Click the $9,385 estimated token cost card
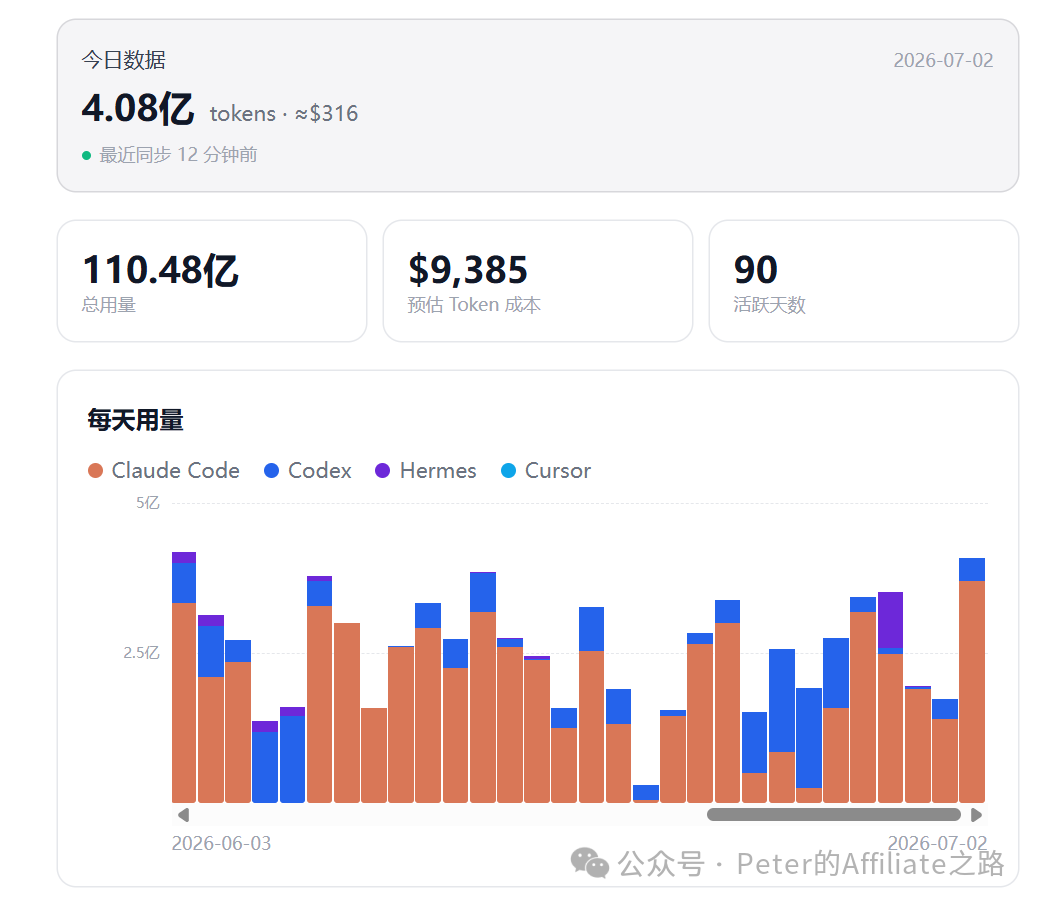1038x906 pixels. coord(538,281)
